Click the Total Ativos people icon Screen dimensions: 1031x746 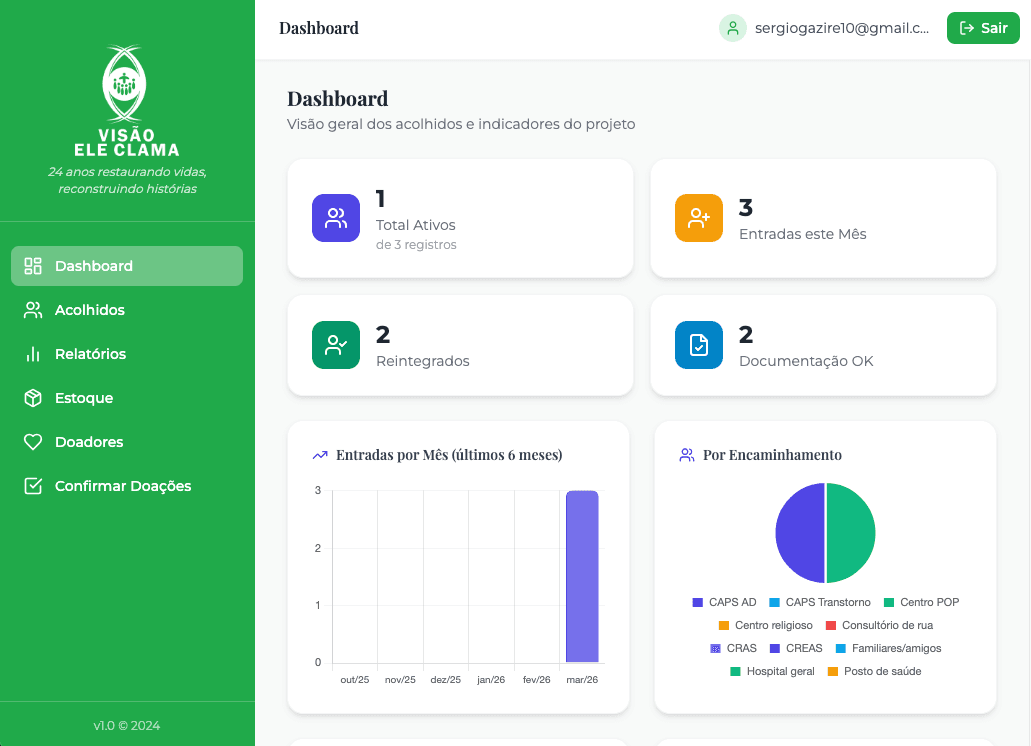[336, 218]
